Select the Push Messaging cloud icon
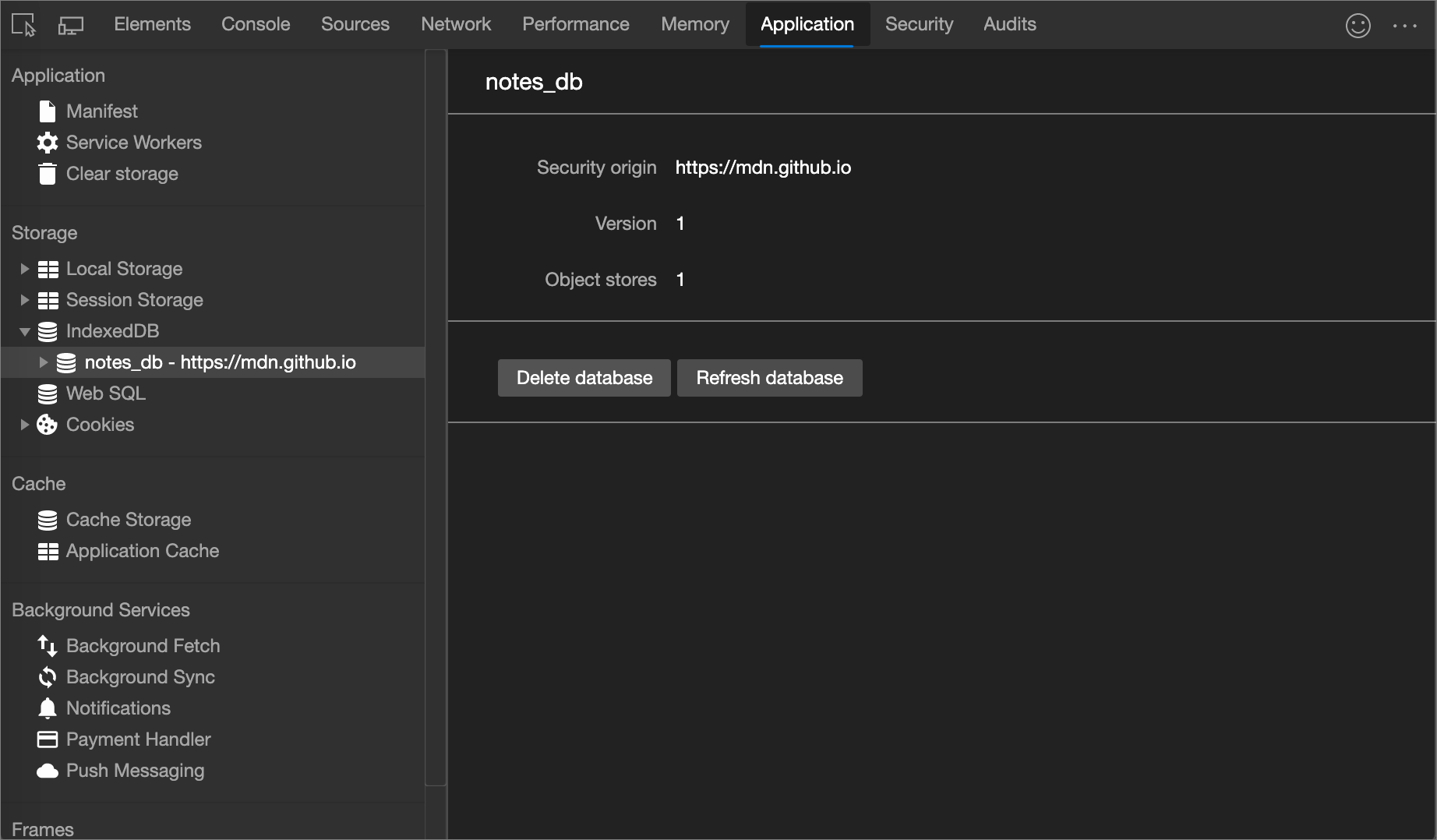 tap(48, 770)
